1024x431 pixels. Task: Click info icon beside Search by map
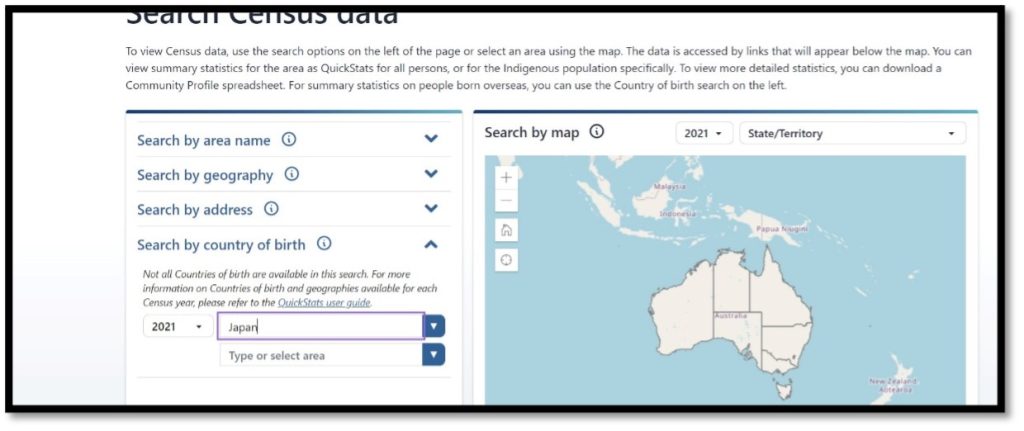pyautogui.click(x=597, y=132)
